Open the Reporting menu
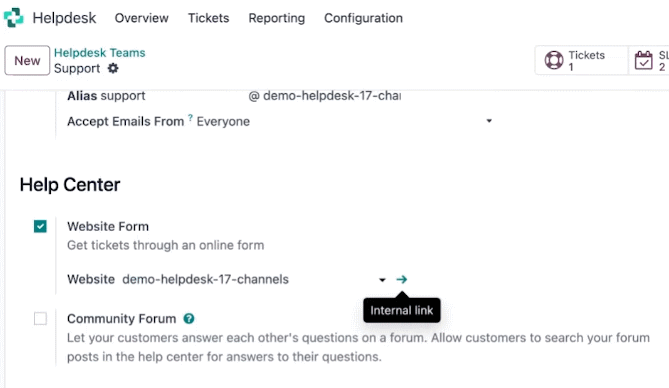This screenshot has height=388, width=669. click(276, 18)
